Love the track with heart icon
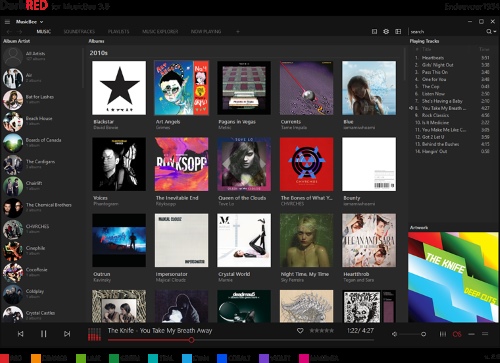Screen dimensions: 500x363 (x=300, y=330)
